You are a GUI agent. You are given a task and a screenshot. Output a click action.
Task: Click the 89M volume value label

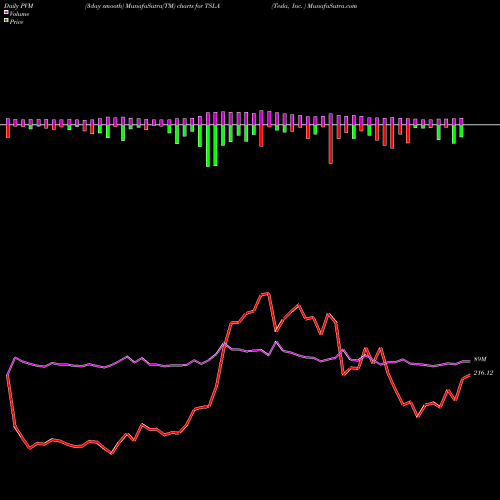480,359
